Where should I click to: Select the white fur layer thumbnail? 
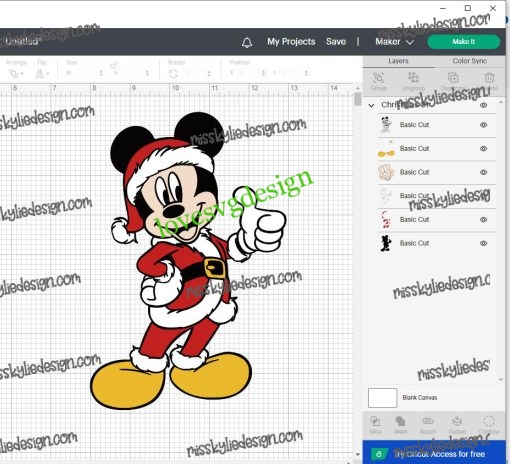[386, 196]
